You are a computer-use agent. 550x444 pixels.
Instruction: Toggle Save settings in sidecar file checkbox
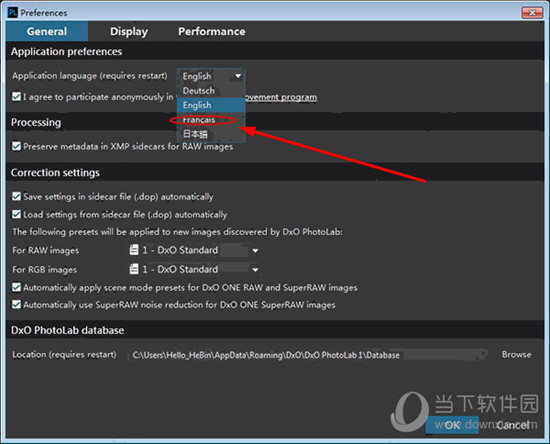click(16, 196)
